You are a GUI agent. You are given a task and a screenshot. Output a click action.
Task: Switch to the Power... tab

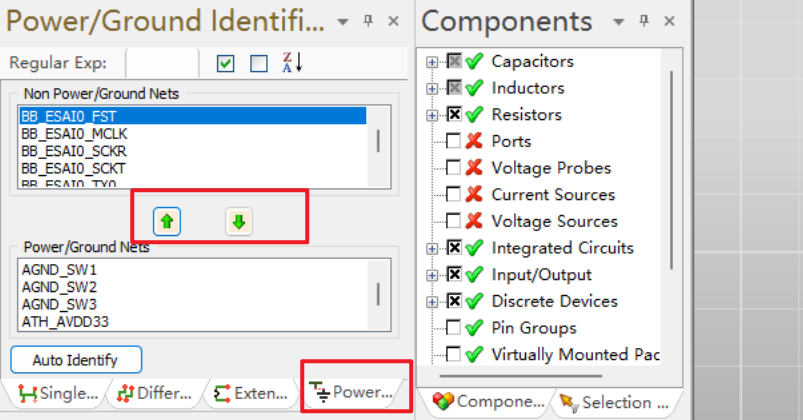[352, 392]
